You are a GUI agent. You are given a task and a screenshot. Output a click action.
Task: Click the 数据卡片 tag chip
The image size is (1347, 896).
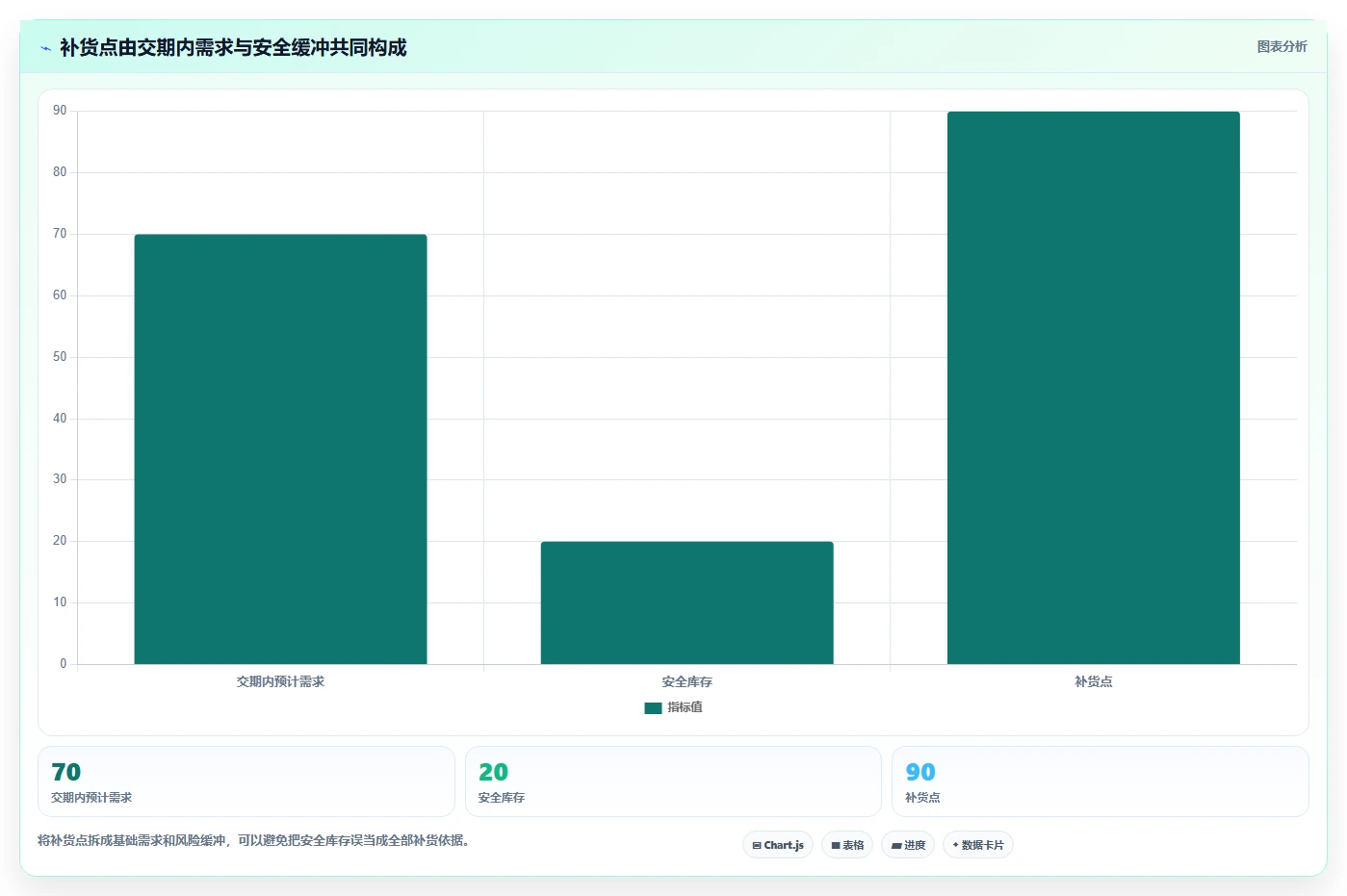(978, 845)
